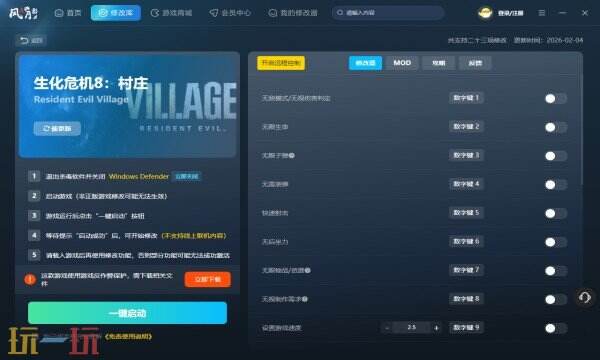The width and height of the screenshot is (600, 360).
Task: Increase game speed with plus button
Action: [436, 328]
